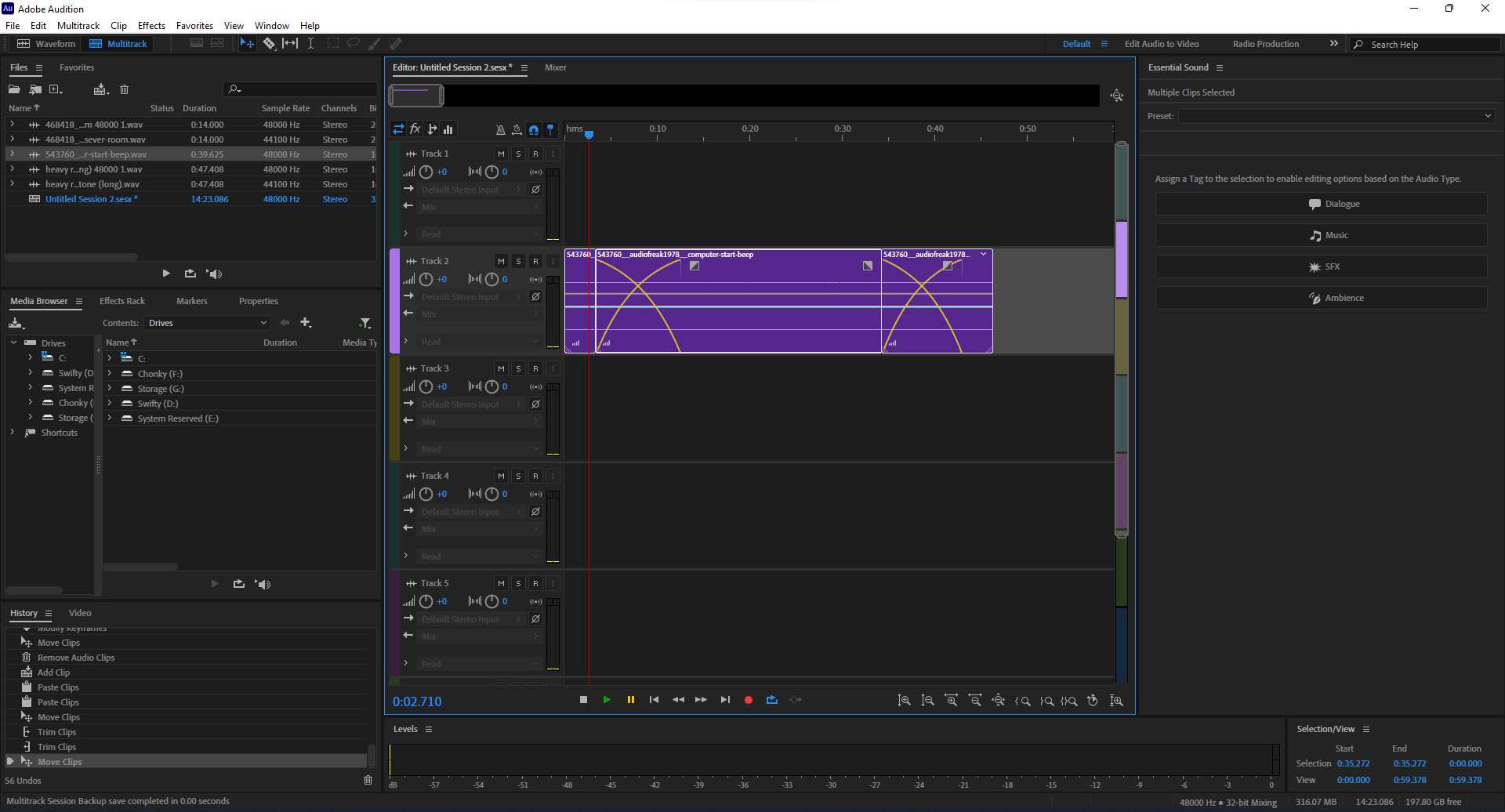The width and height of the screenshot is (1505, 812).
Task: Switch to the Effects Rack tab
Action: 121,301
